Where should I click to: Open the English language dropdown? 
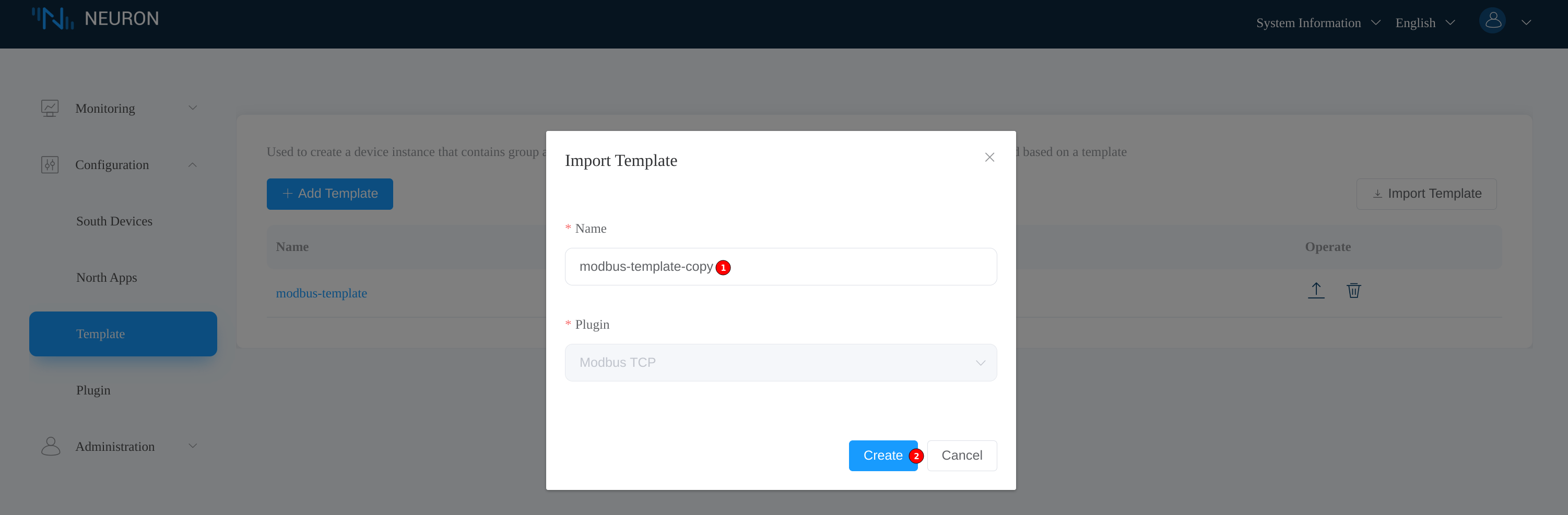point(1424,23)
